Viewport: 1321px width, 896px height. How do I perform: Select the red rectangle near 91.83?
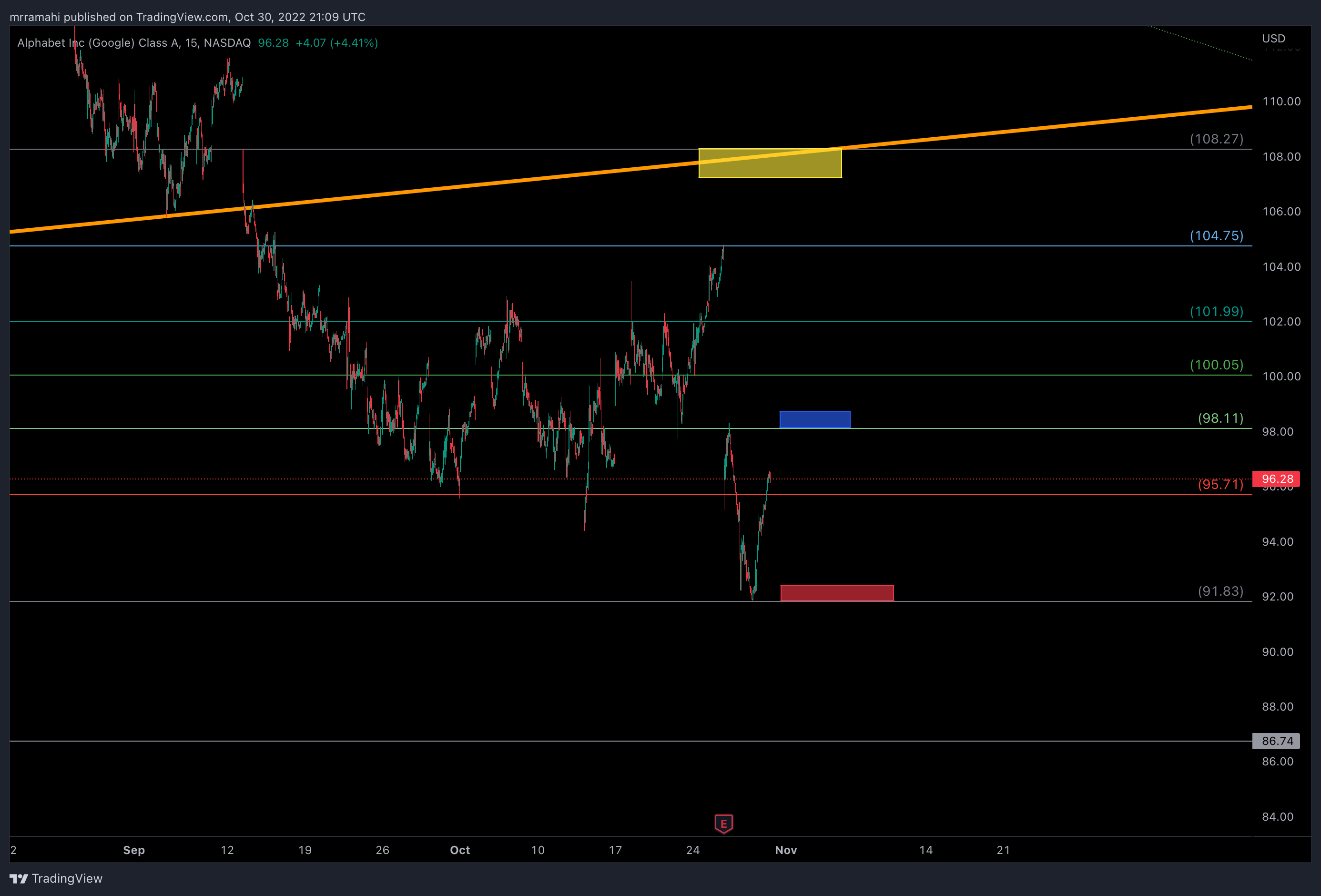tap(837, 593)
